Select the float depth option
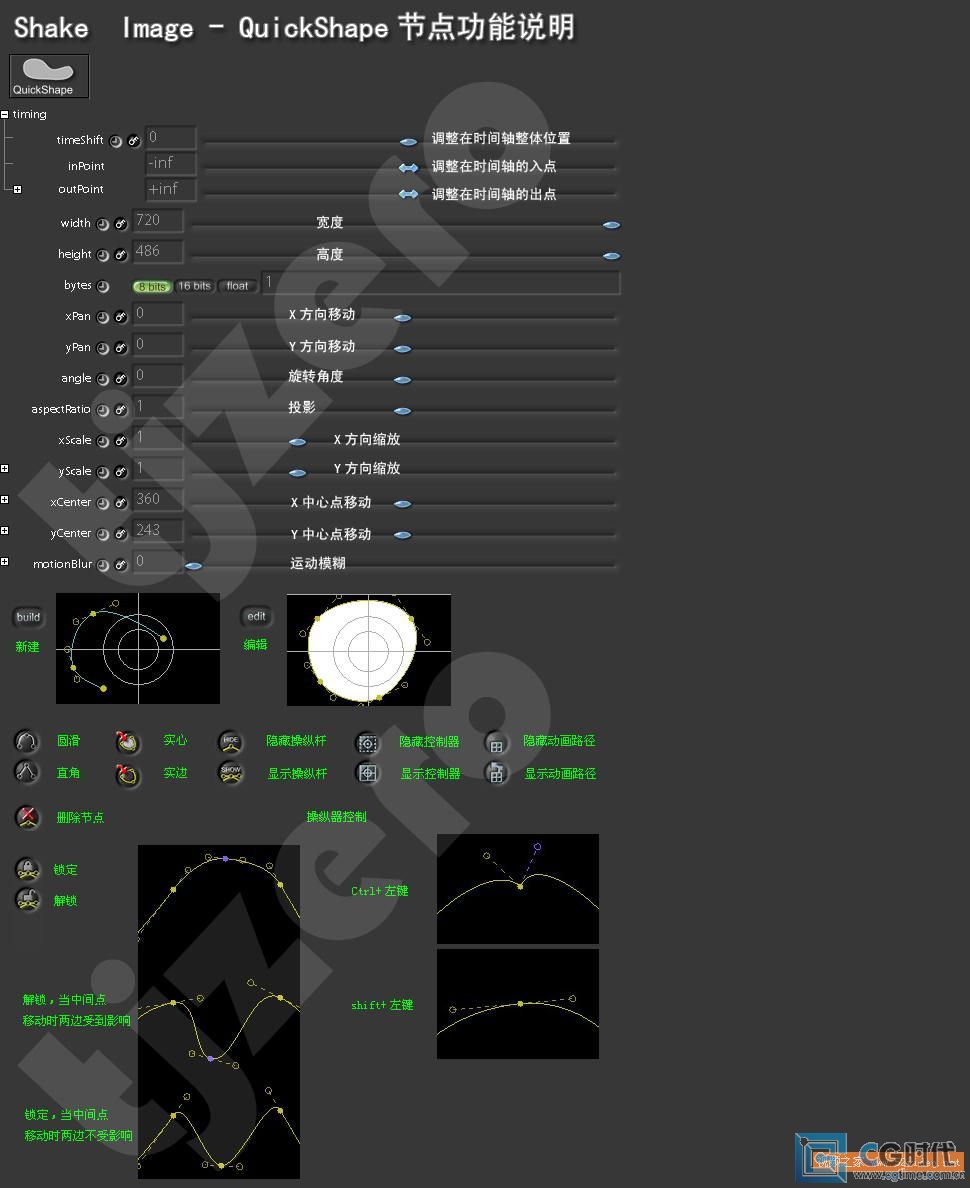Image resolution: width=970 pixels, height=1188 pixels. 237,286
